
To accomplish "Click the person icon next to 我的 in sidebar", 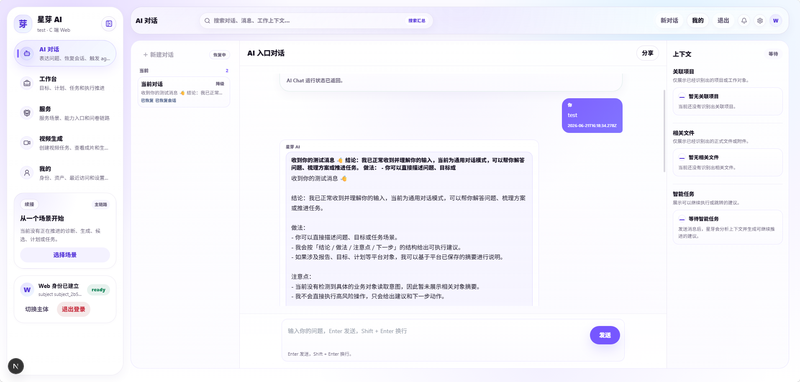I will 27,172.
